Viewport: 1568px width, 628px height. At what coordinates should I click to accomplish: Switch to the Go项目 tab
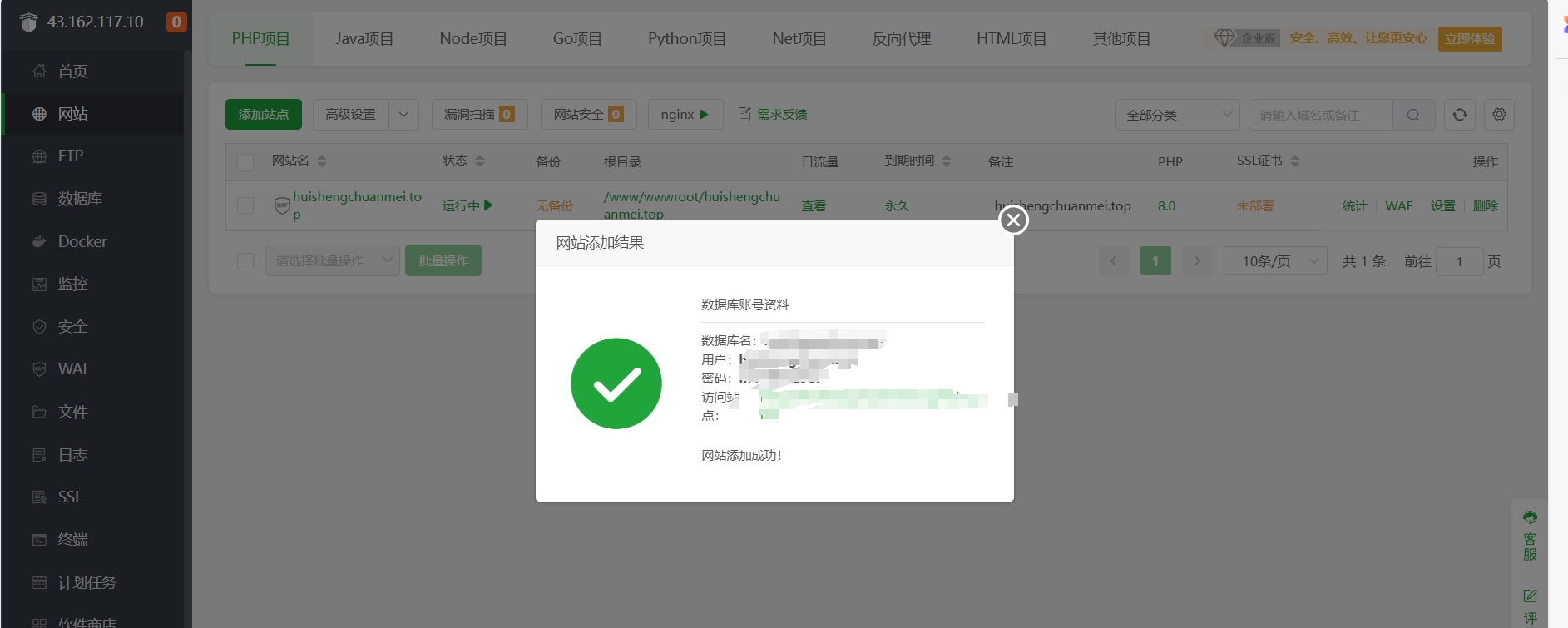[x=577, y=39]
